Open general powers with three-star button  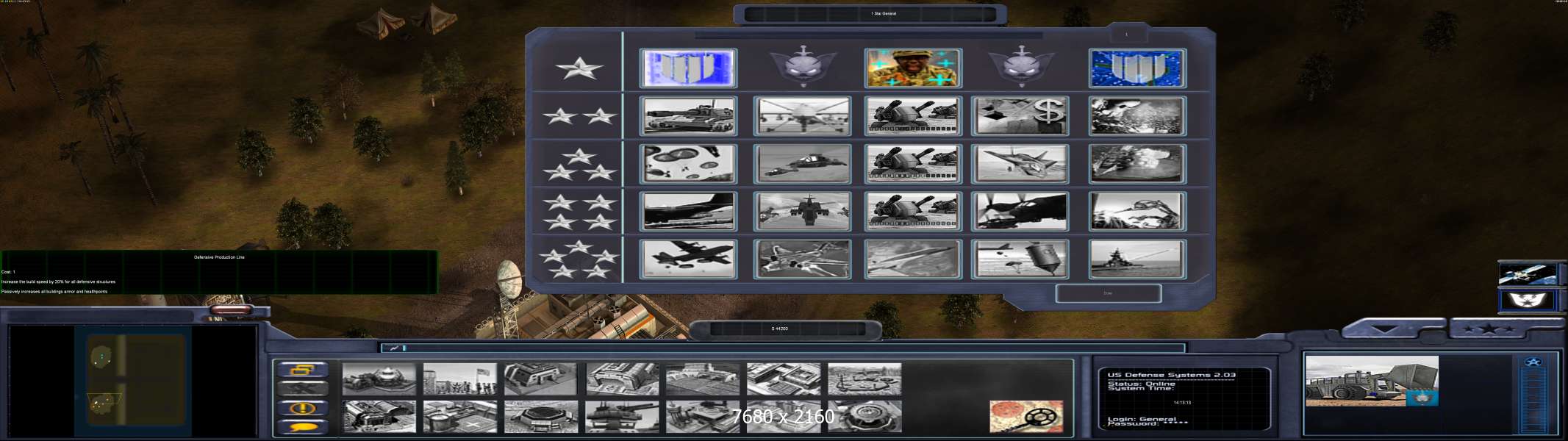[x=1489, y=329]
